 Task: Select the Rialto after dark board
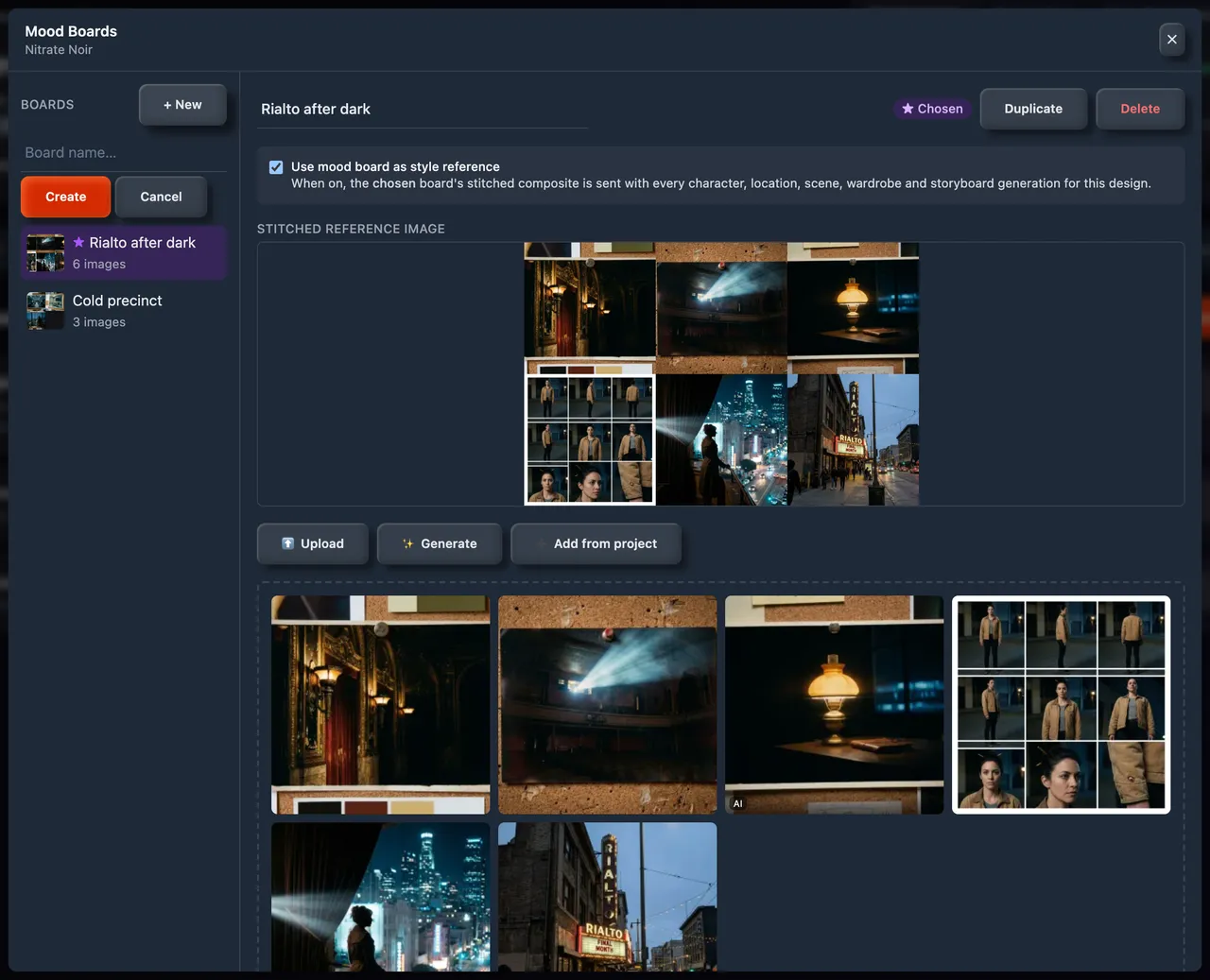pyautogui.click(x=124, y=252)
